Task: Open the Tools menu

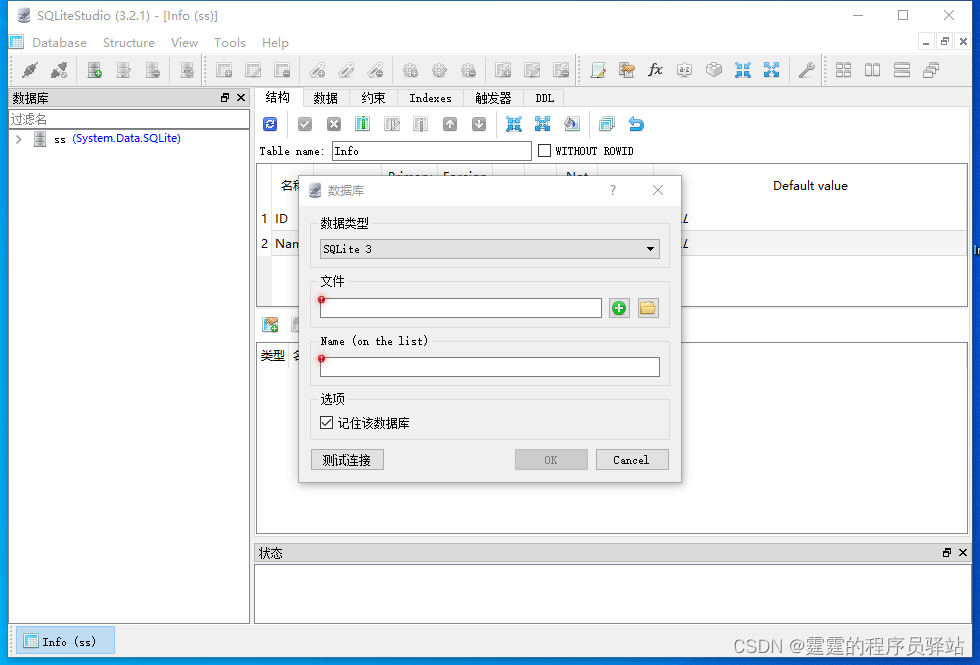Action: (229, 42)
